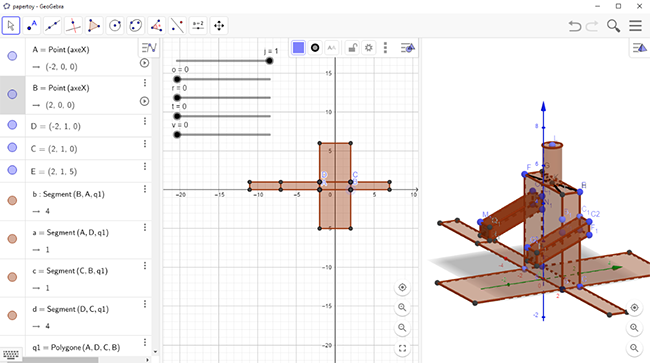The height and width of the screenshot is (363, 650).
Task: Select the Circle with center tool
Action: [115, 26]
